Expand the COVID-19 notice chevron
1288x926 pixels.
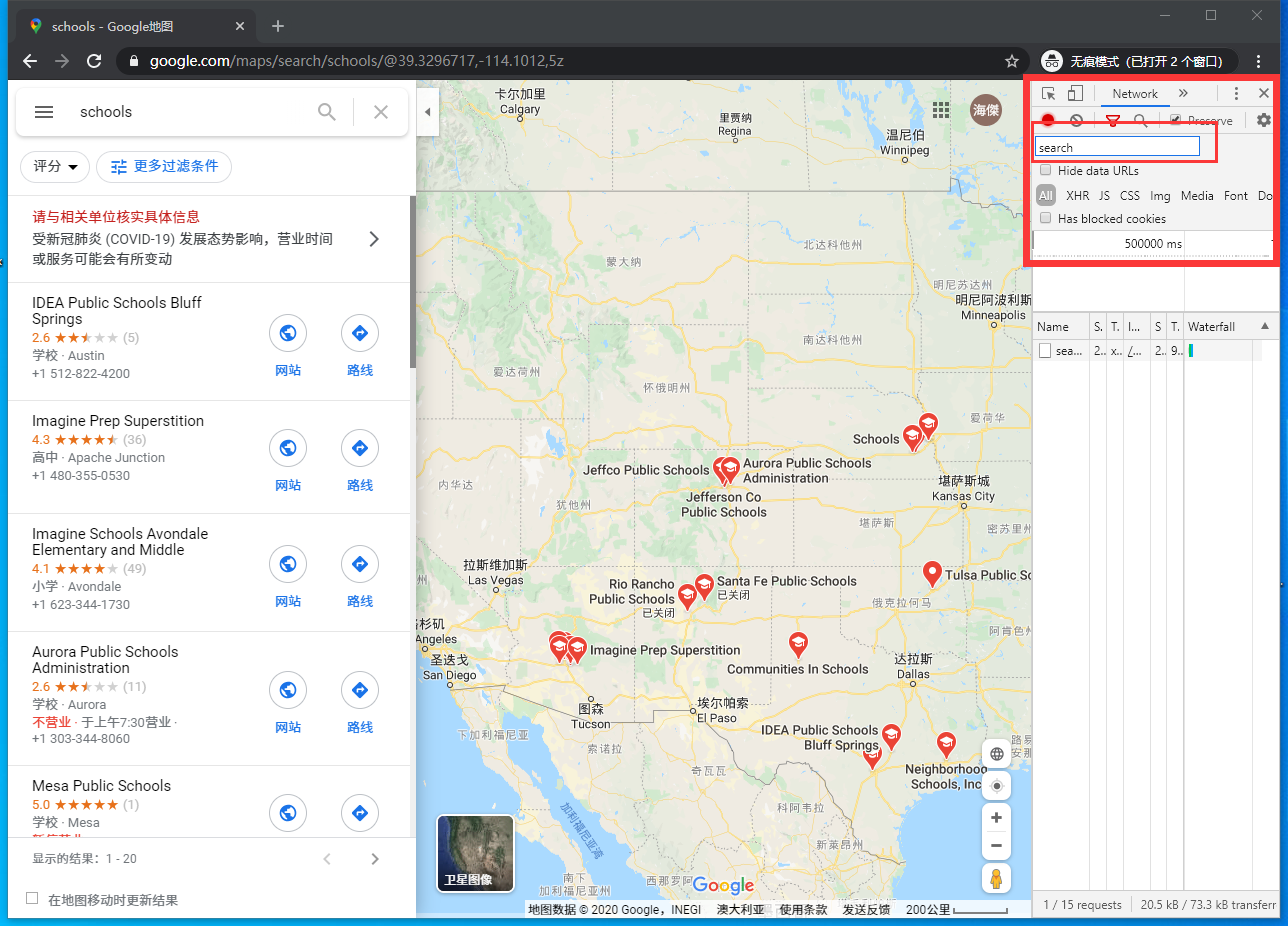[374, 239]
